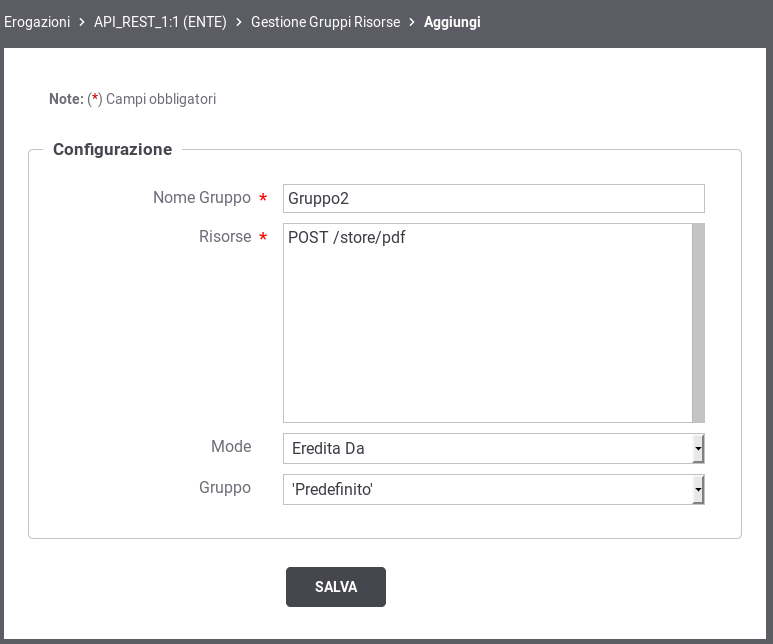The image size is (773, 644).
Task: Open the Mode dropdown showing Eredita Da
Action: [x=493, y=448]
